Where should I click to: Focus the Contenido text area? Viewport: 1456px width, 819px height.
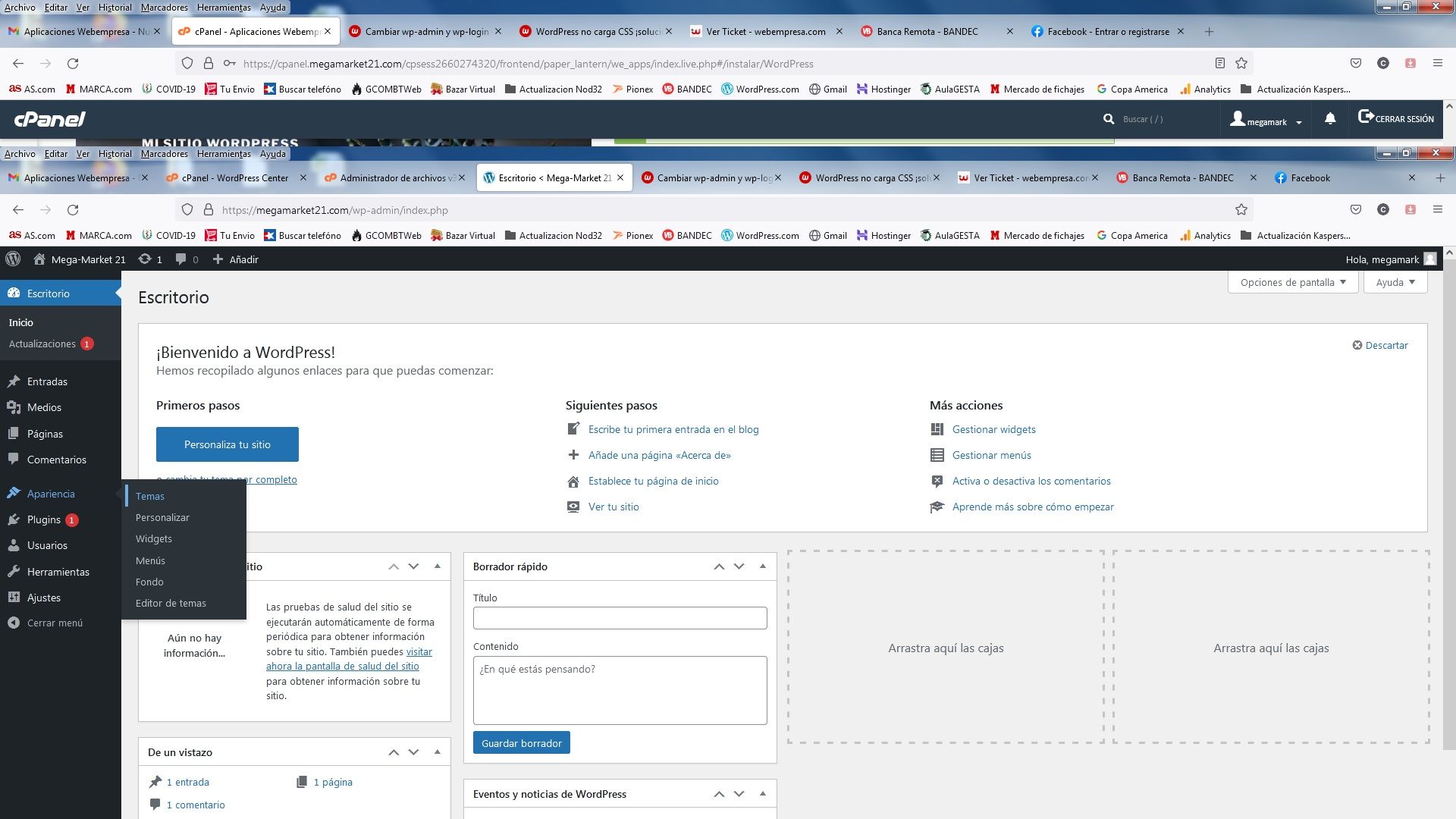point(620,690)
